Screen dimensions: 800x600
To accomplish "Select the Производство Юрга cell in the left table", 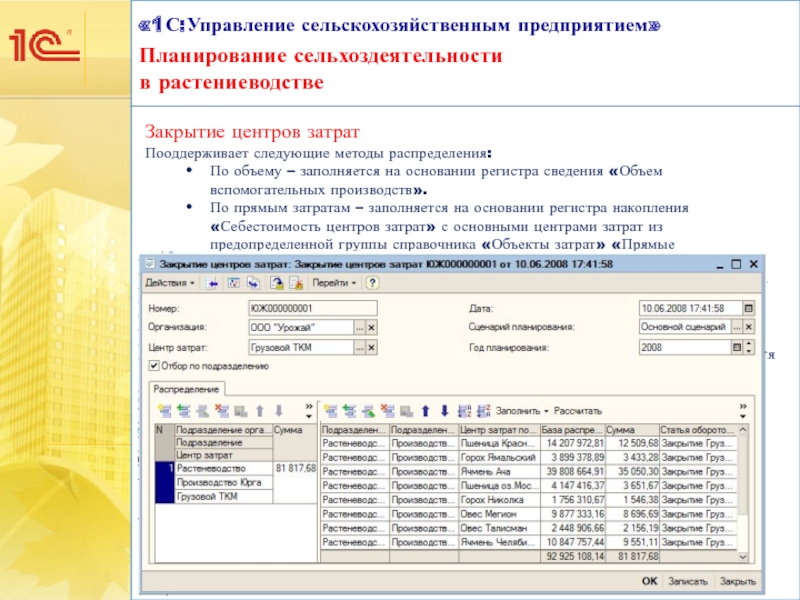I will coord(224,482).
